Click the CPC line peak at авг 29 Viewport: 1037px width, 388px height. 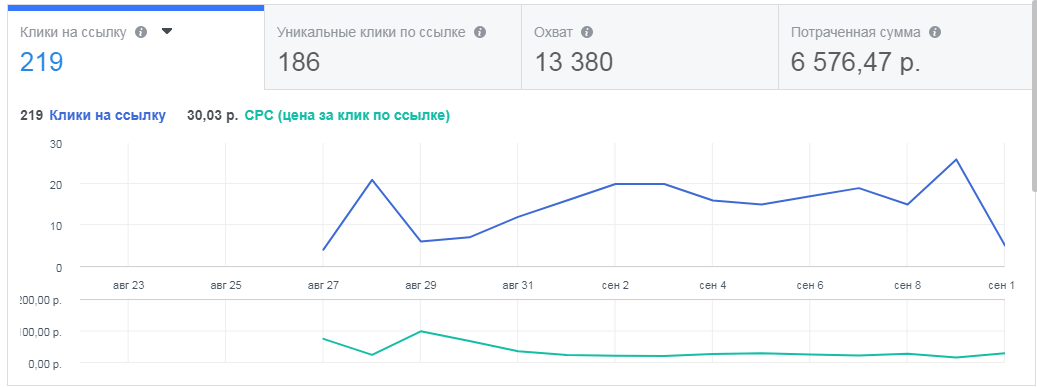pos(421,331)
